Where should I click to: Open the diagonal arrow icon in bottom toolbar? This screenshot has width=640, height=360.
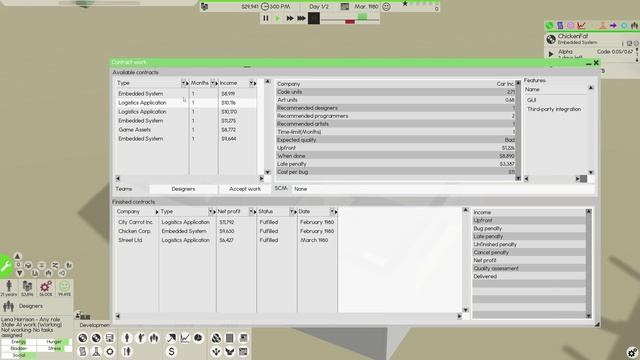click(171, 338)
